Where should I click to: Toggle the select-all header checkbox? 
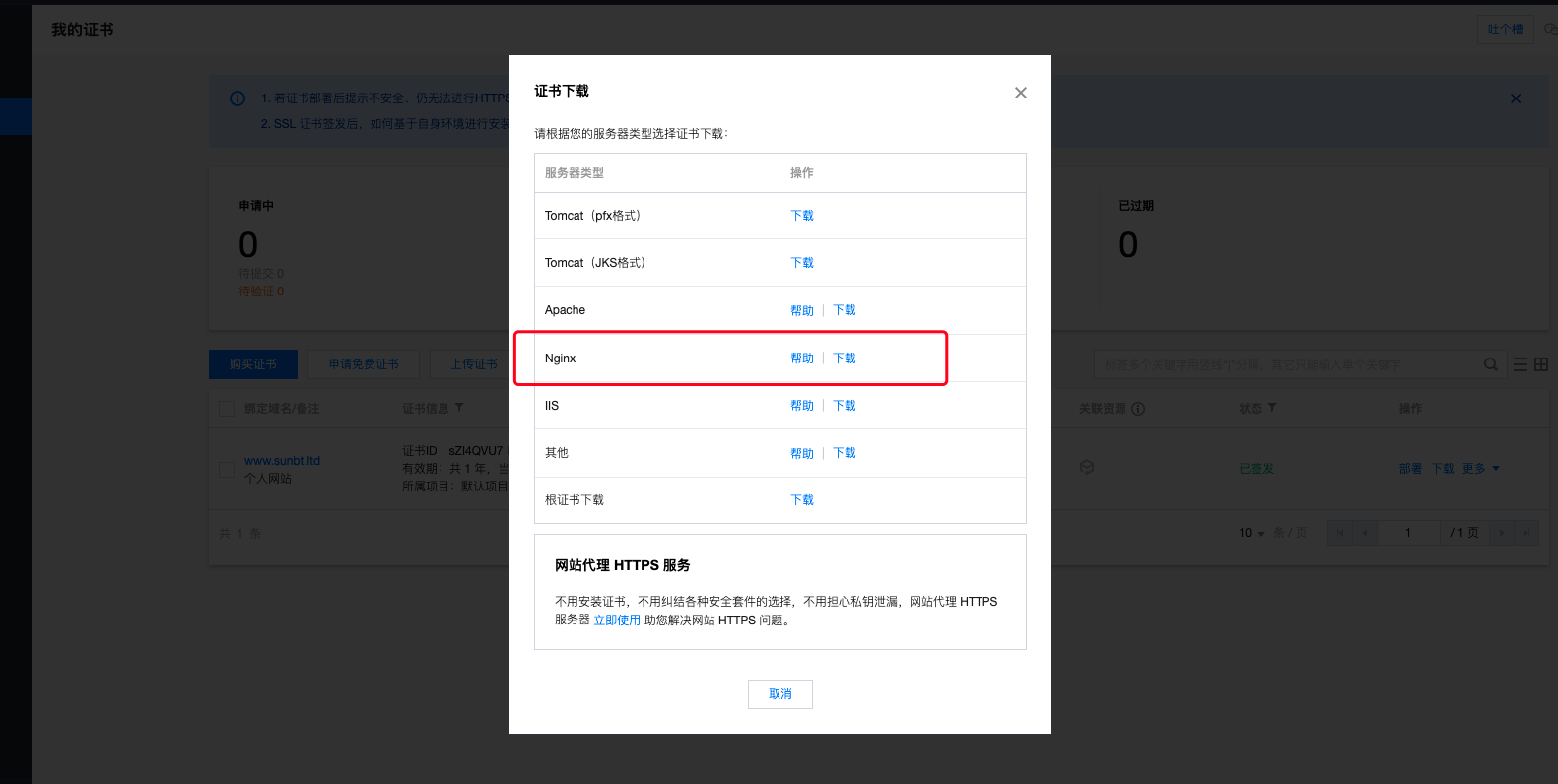(x=227, y=409)
